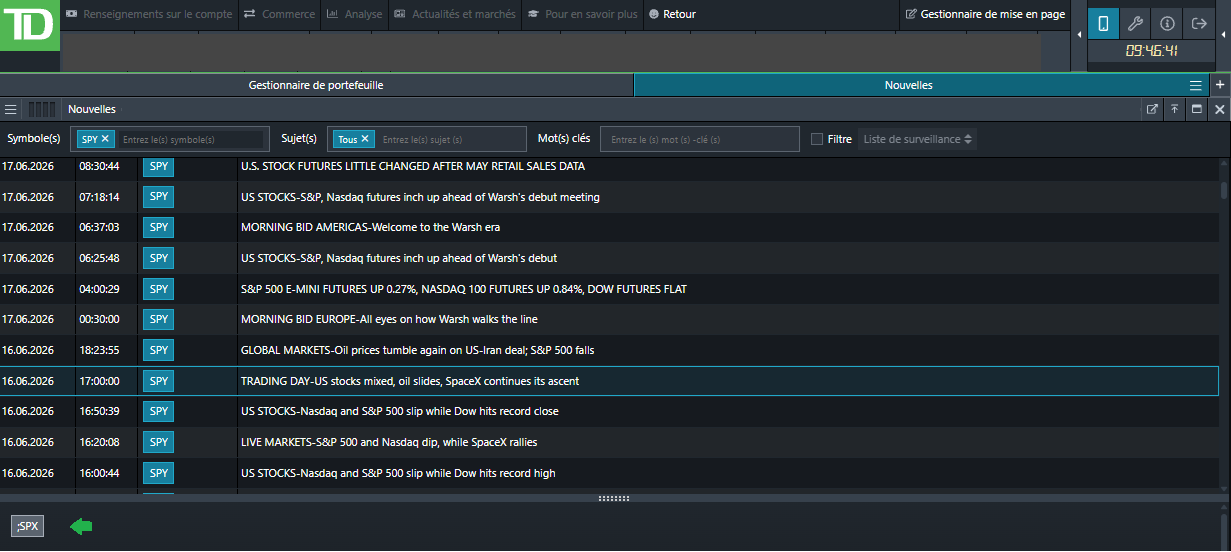Viewport: 1231px width, 552px height.
Task: Click the green back arrow
Action: (x=80, y=526)
